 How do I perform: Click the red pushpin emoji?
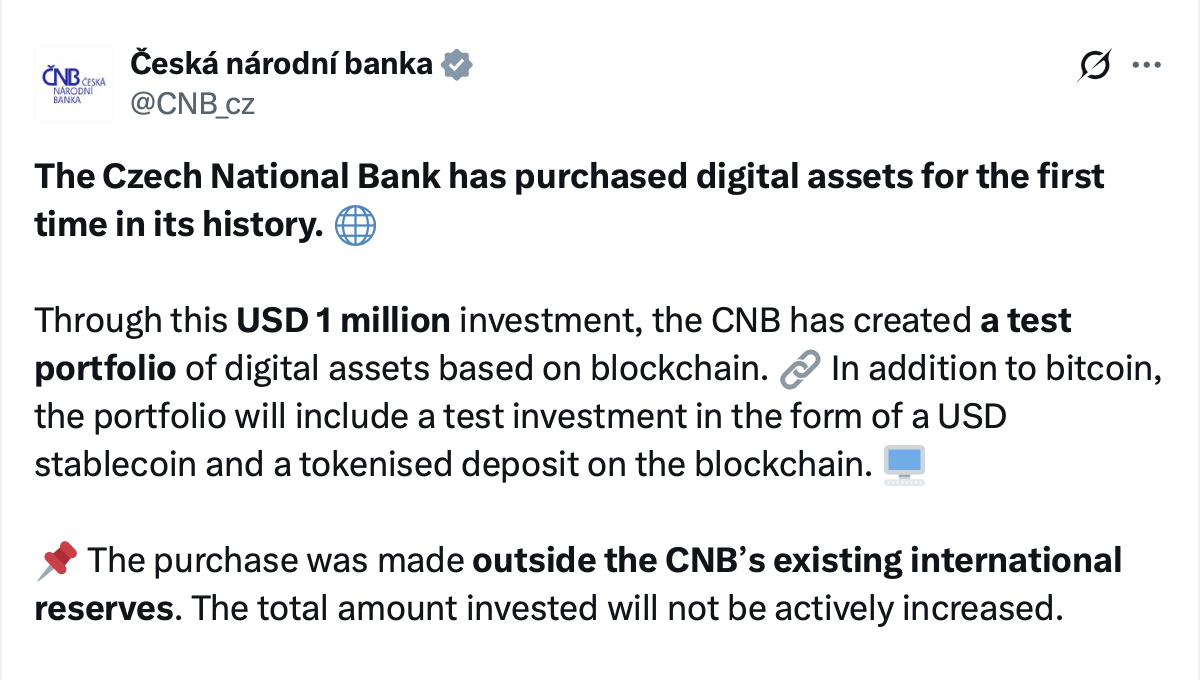[x=56, y=561]
